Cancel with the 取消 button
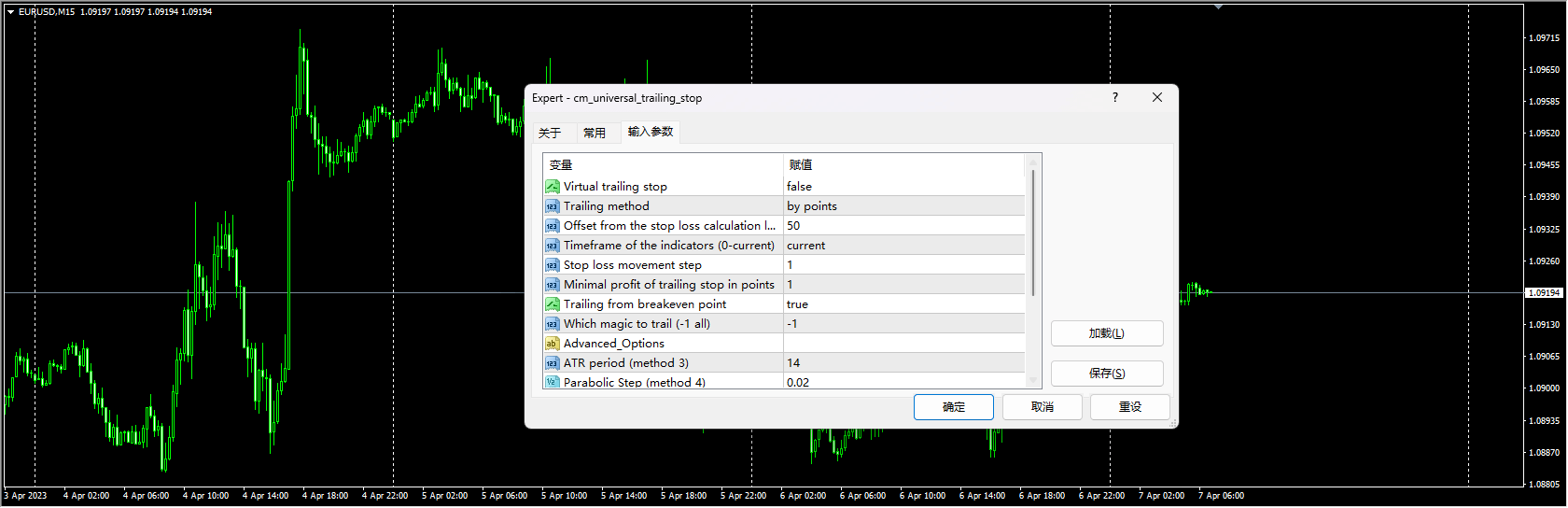The image size is (1568, 508). pyautogui.click(x=1043, y=407)
